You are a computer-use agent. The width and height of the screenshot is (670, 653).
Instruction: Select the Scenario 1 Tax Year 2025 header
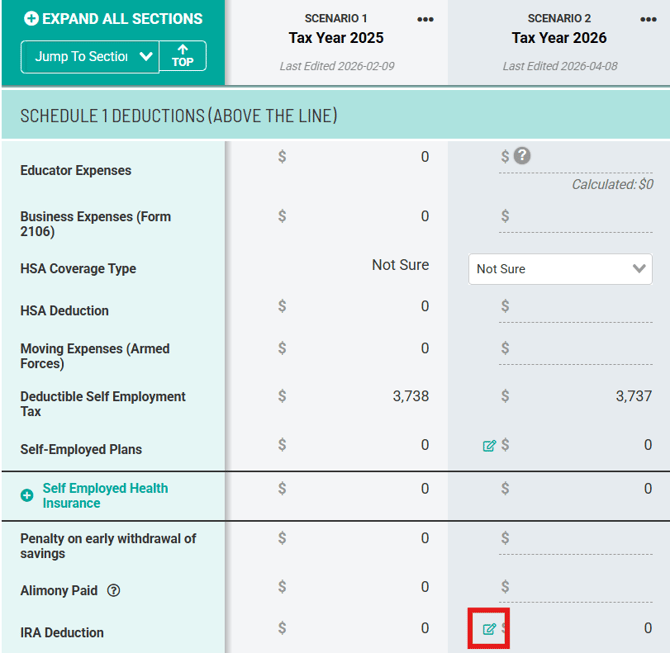click(x=336, y=38)
